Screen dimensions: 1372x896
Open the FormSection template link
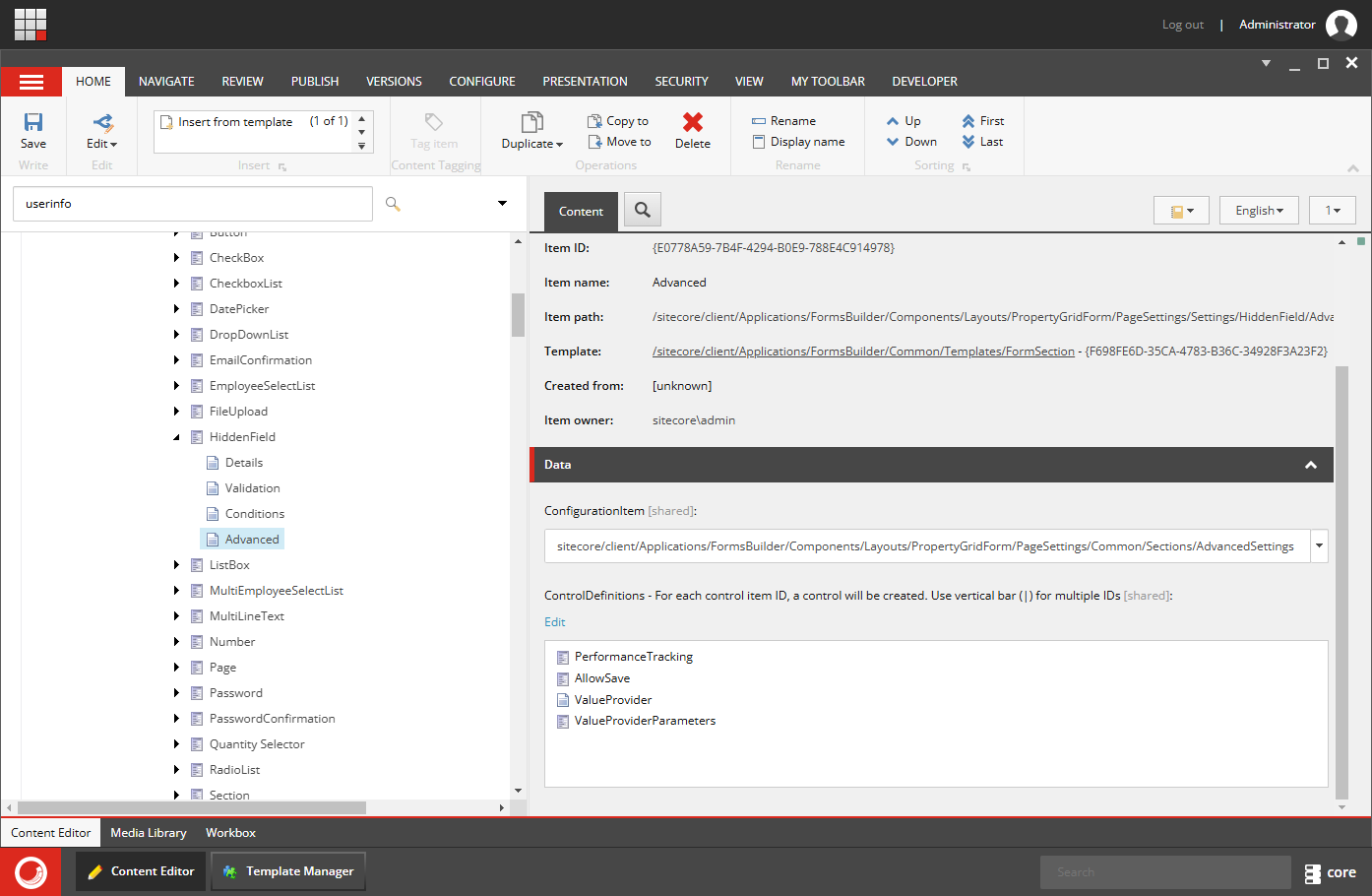pyautogui.click(x=863, y=352)
